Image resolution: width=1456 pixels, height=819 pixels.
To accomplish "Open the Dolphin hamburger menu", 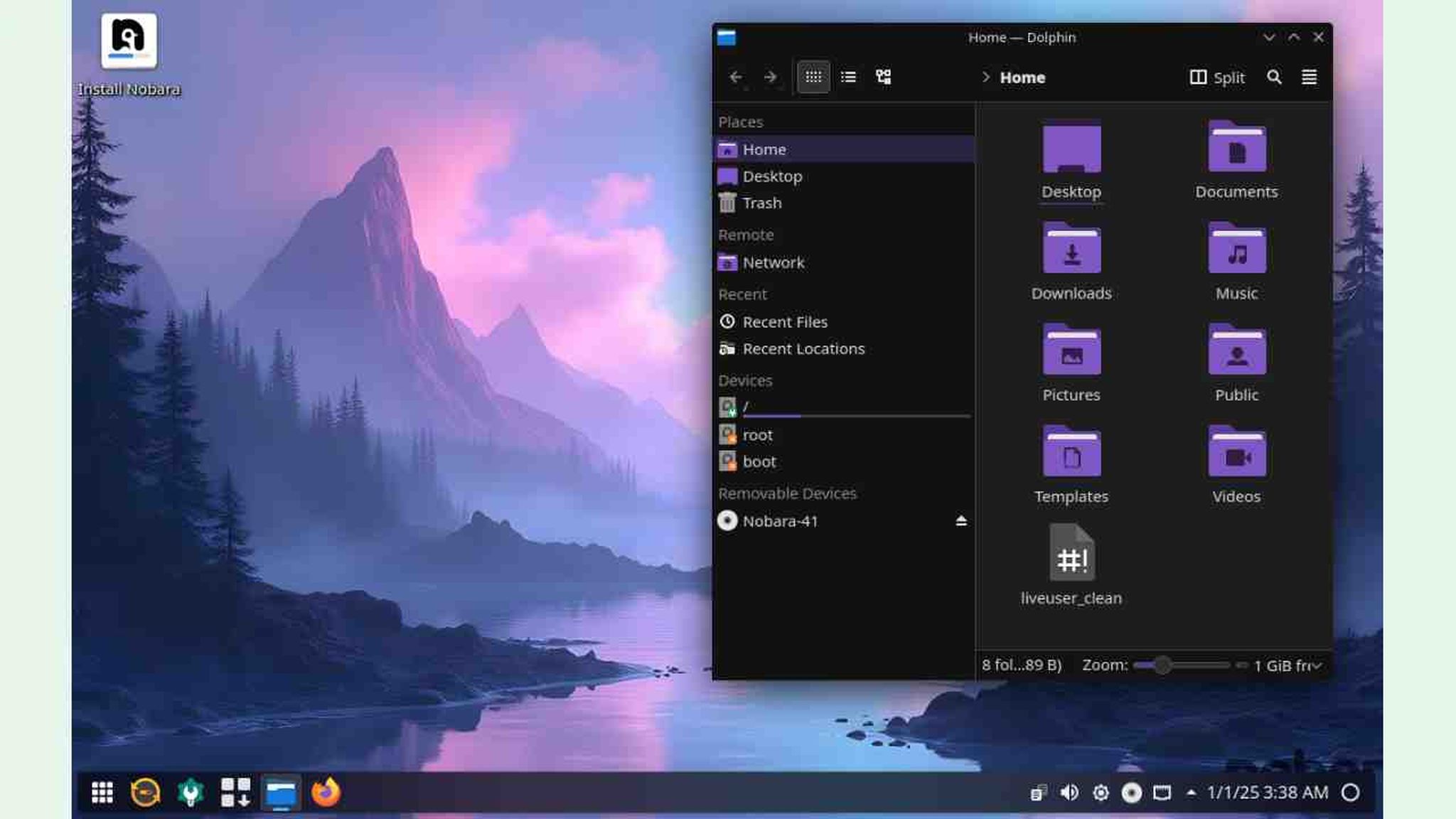I will coord(1310,77).
